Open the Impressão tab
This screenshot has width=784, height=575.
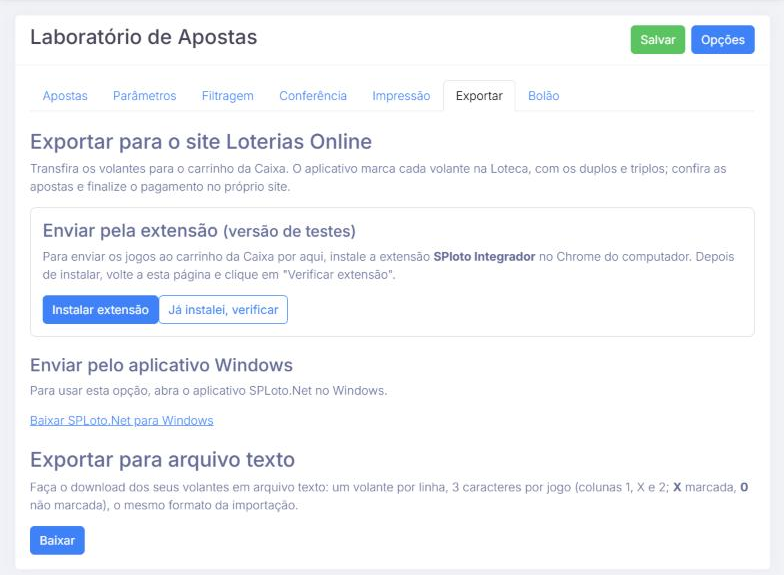pos(401,96)
